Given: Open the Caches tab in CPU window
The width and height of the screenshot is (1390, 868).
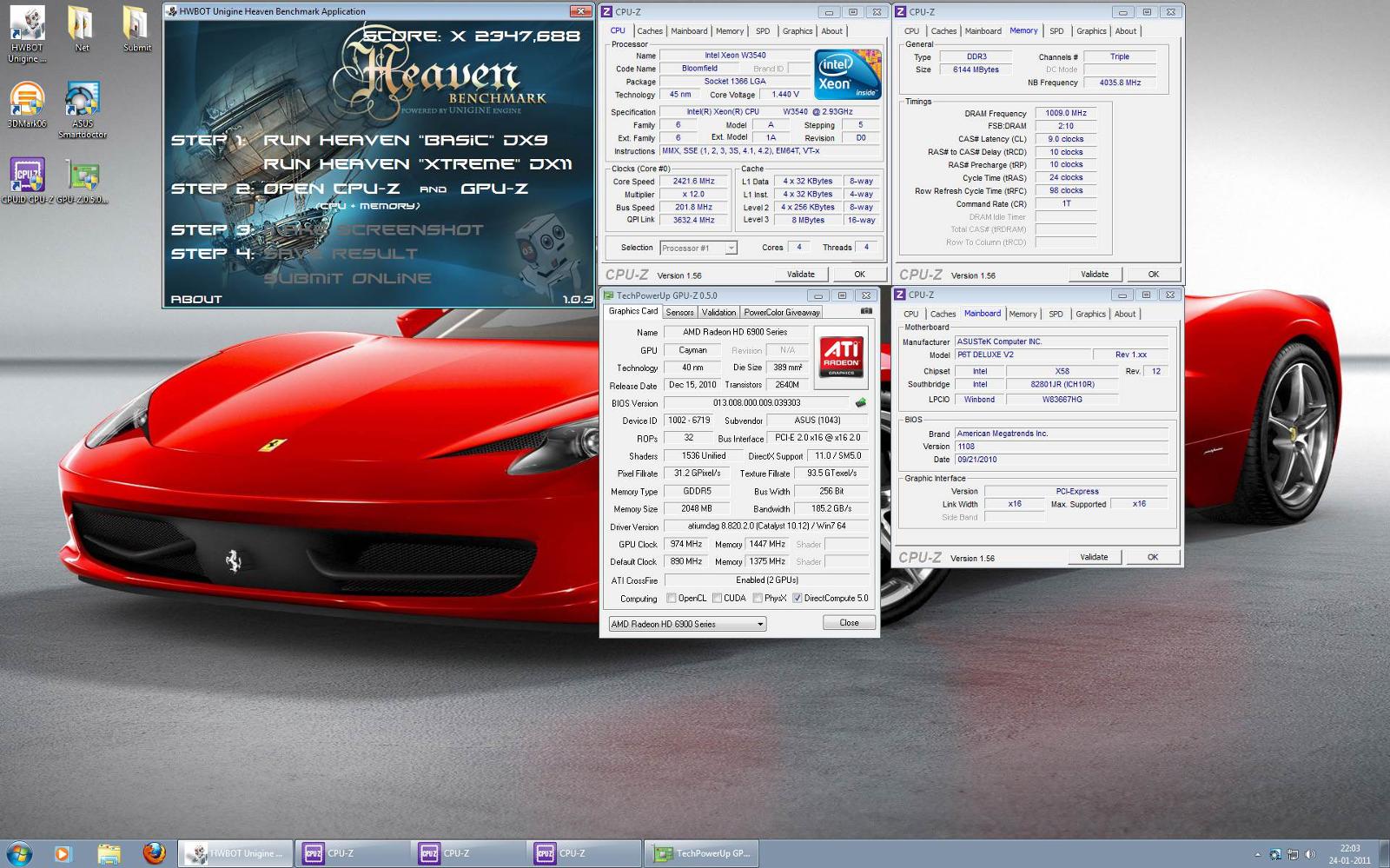Looking at the screenshot, I should (649, 30).
